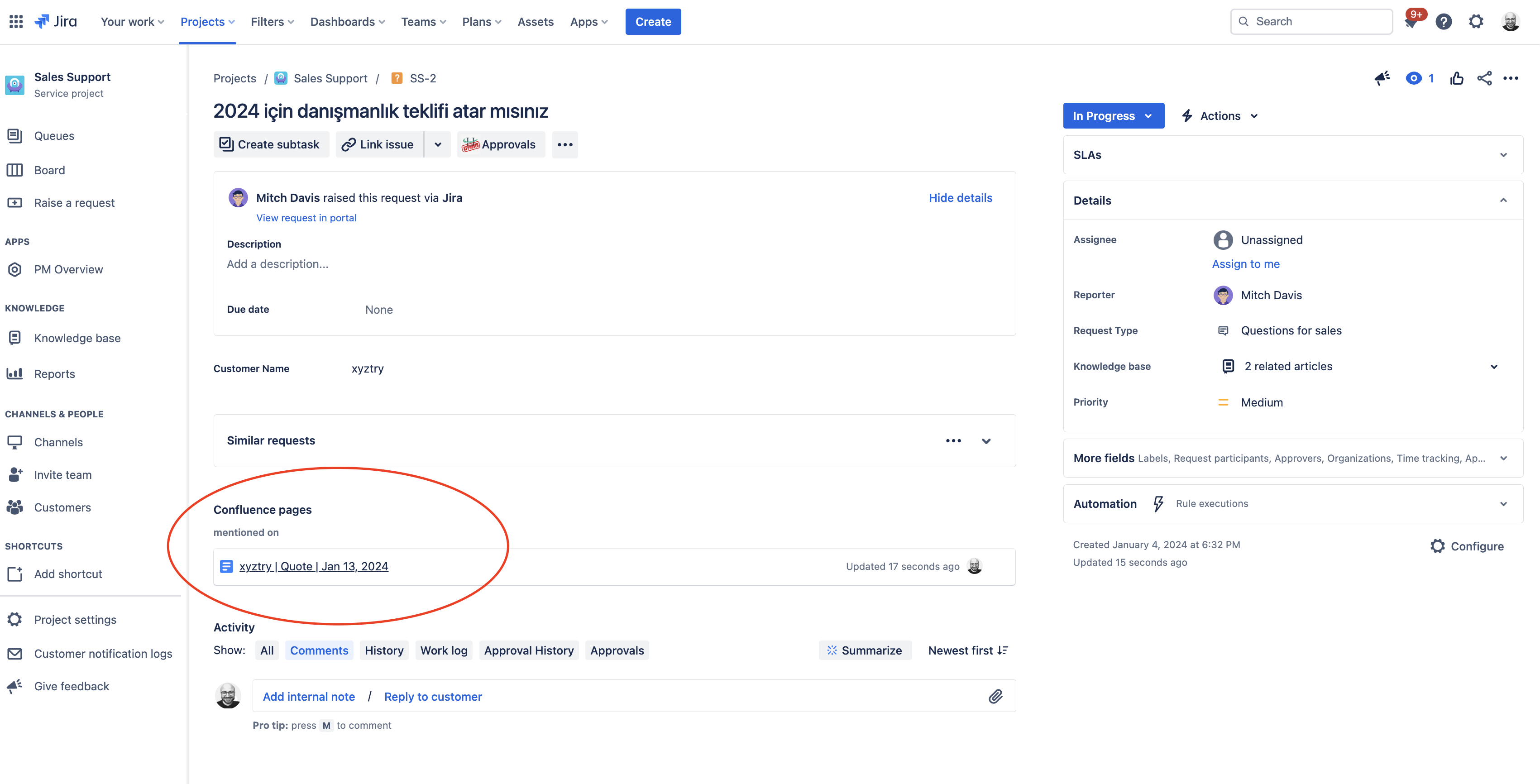Viewport: 1540px width, 784px height.
Task: Open the Help question mark icon
Action: tap(1444, 22)
